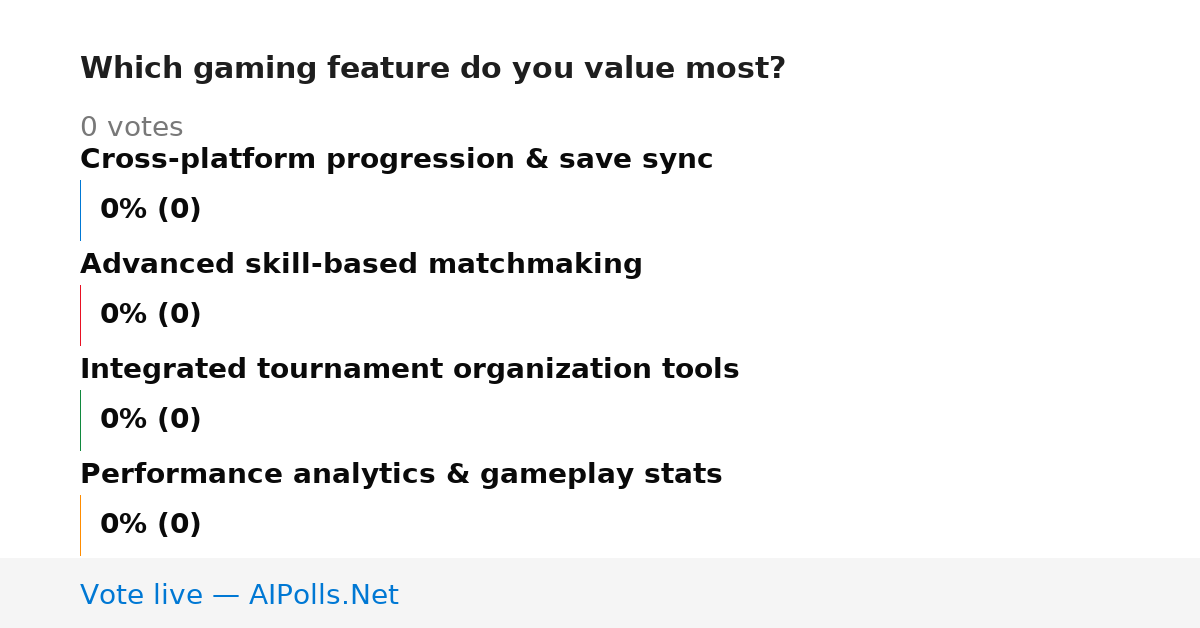Click the poll question heading text
Screen dimensions: 1200x628
432,69
